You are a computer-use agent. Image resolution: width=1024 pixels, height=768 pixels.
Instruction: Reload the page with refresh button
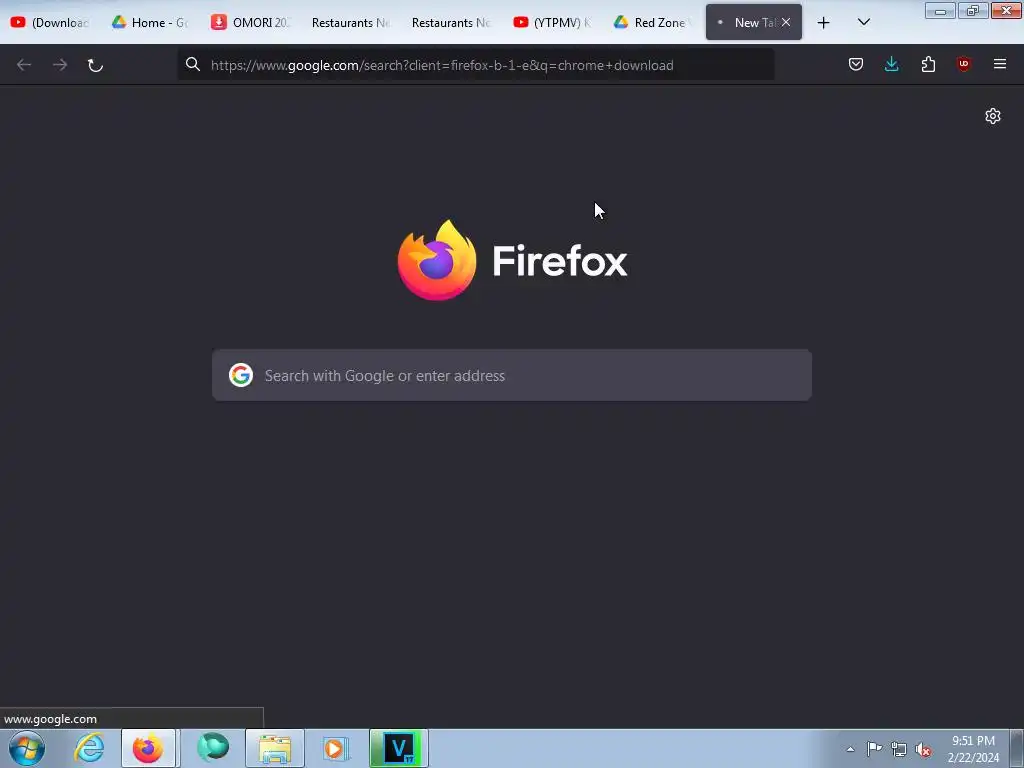point(95,65)
